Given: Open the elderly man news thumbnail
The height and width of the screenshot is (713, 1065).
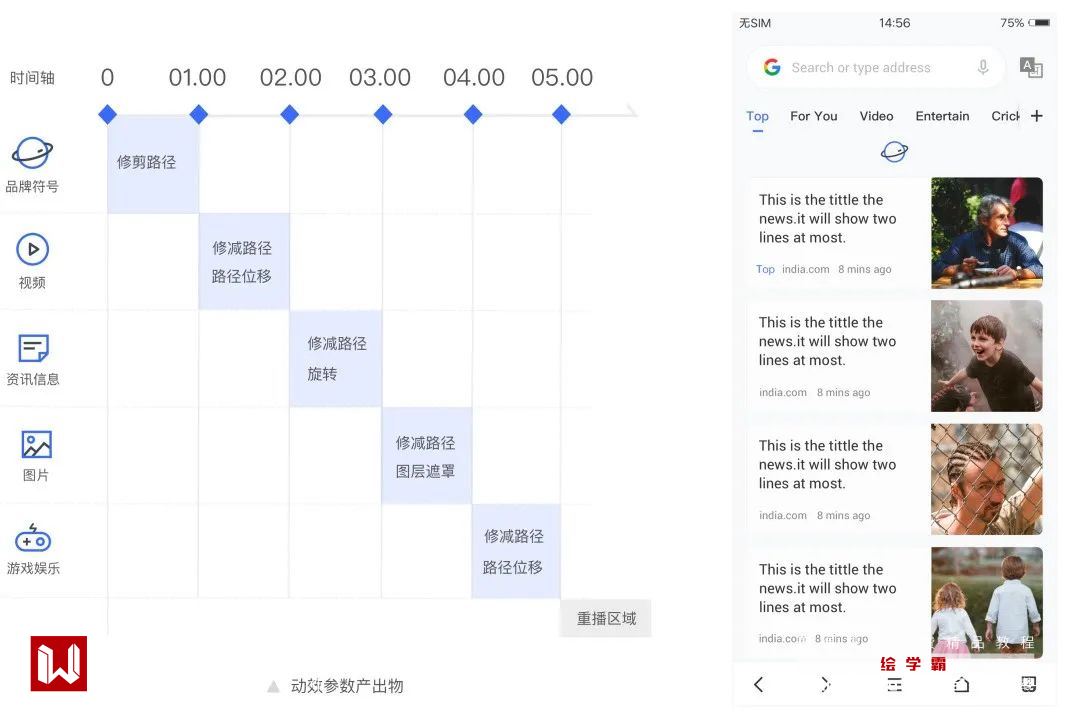Looking at the screenshot, I should tap(986, 233).
